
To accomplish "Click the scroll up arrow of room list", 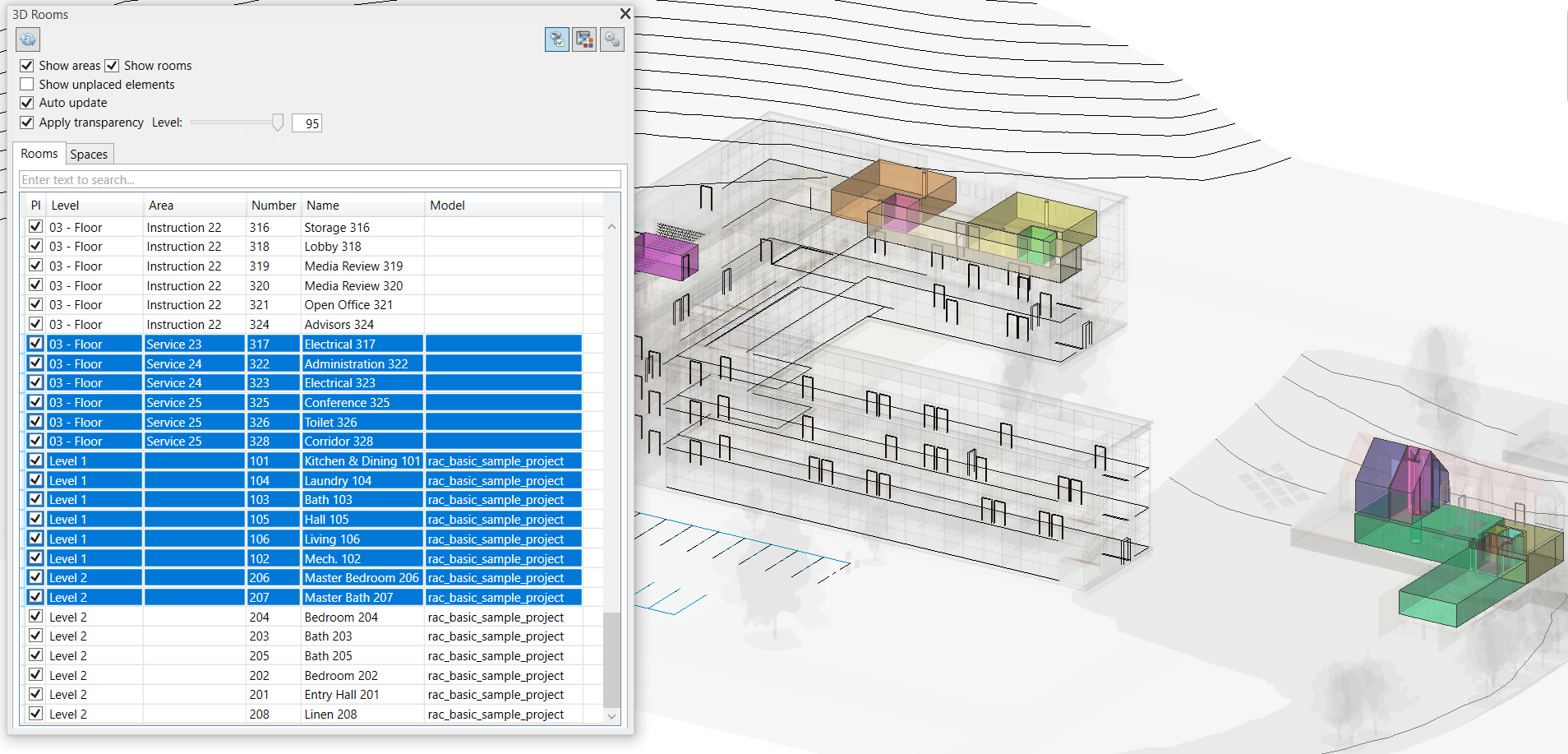I will point(611,227).
